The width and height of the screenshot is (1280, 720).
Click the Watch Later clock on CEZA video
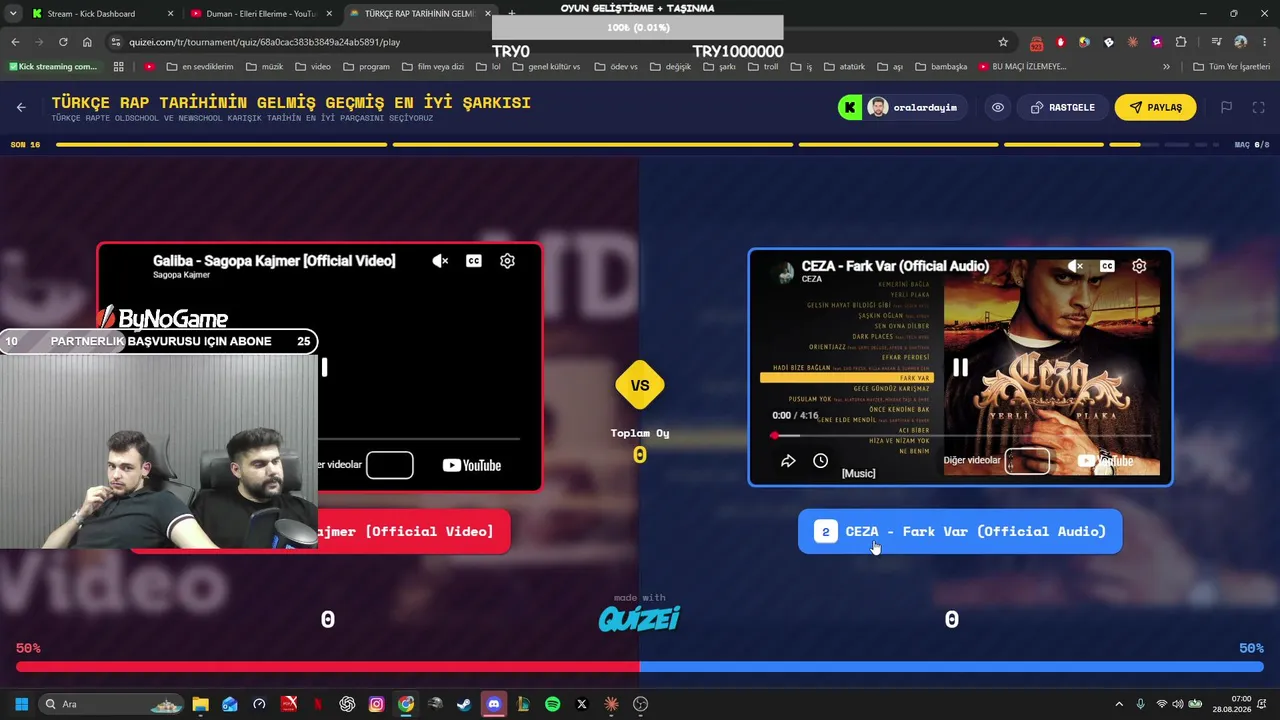[820, 461]
